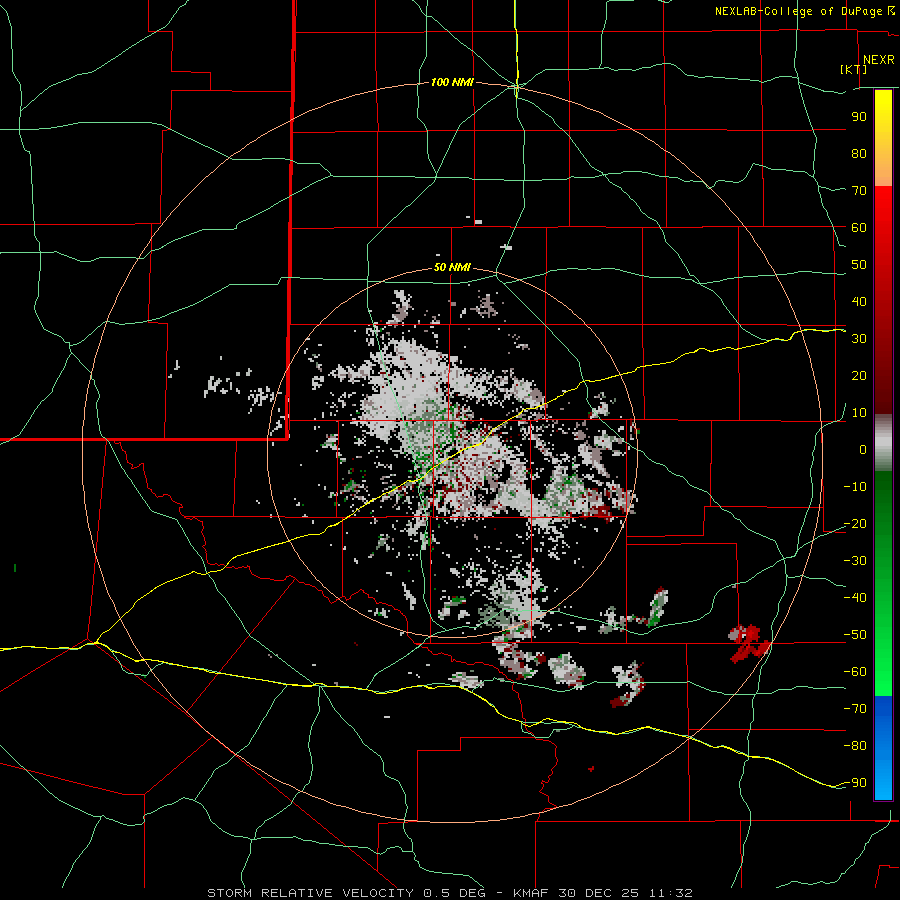Click the 10 value on the velocity scale

pos(859,413)
